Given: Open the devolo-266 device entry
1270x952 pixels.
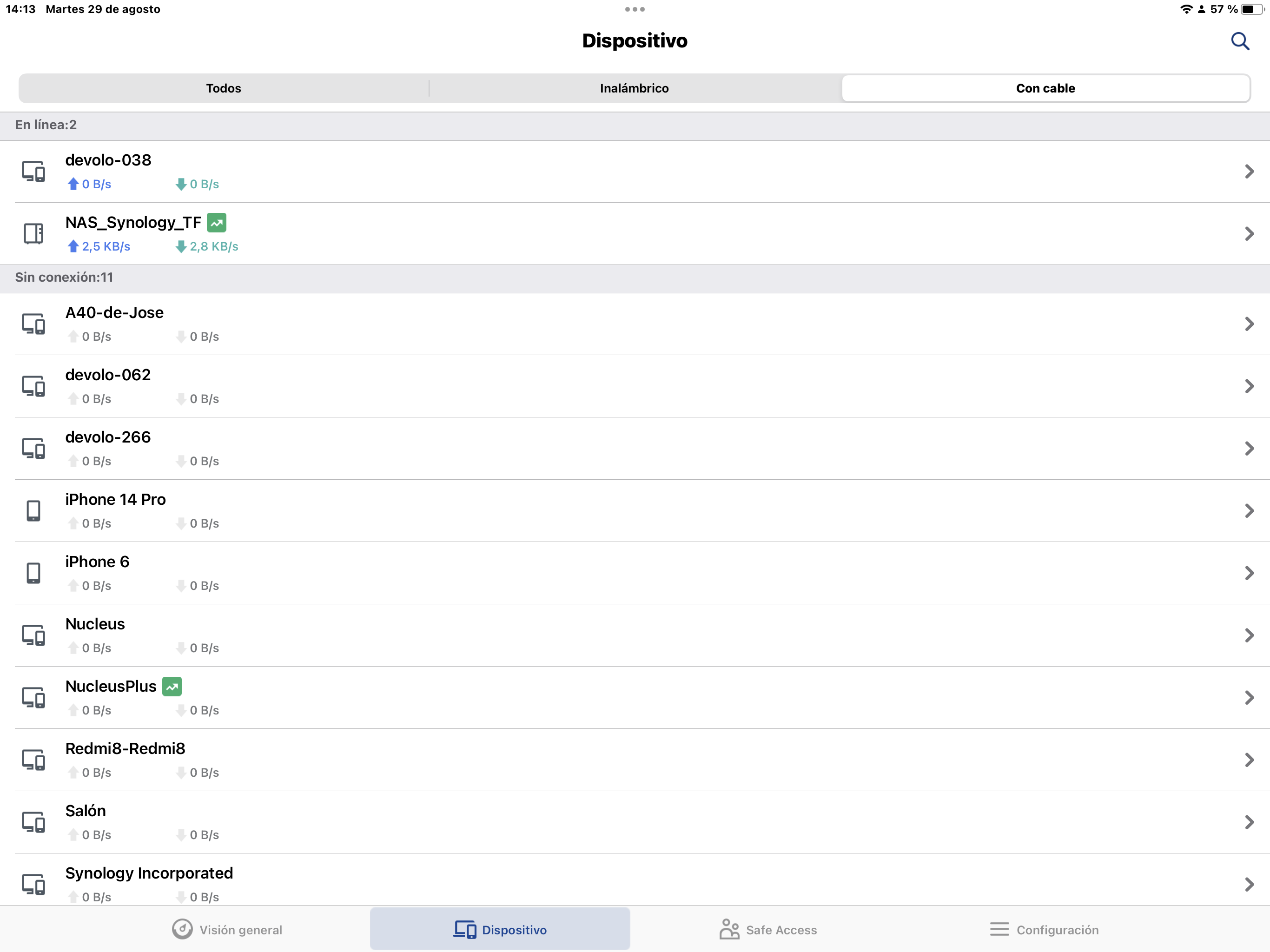Looking at the screenshot, I should point(632,448).
